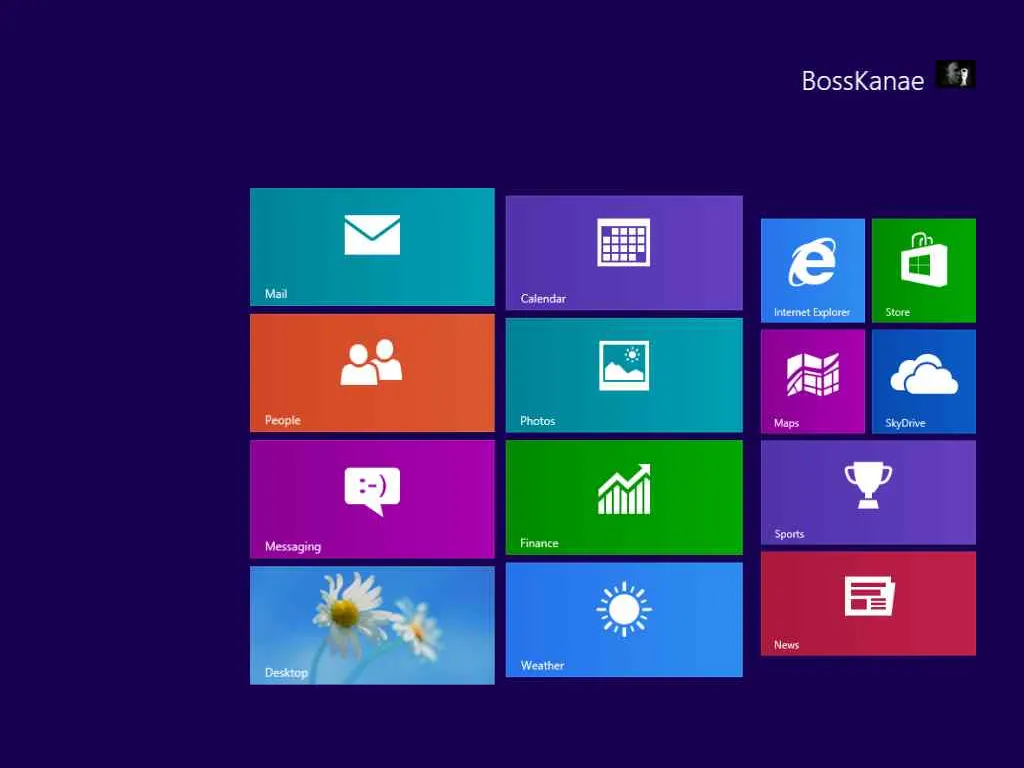Open the Finance tile
1024x768 pixels.
pyautogui.click(x=624, y=497)
